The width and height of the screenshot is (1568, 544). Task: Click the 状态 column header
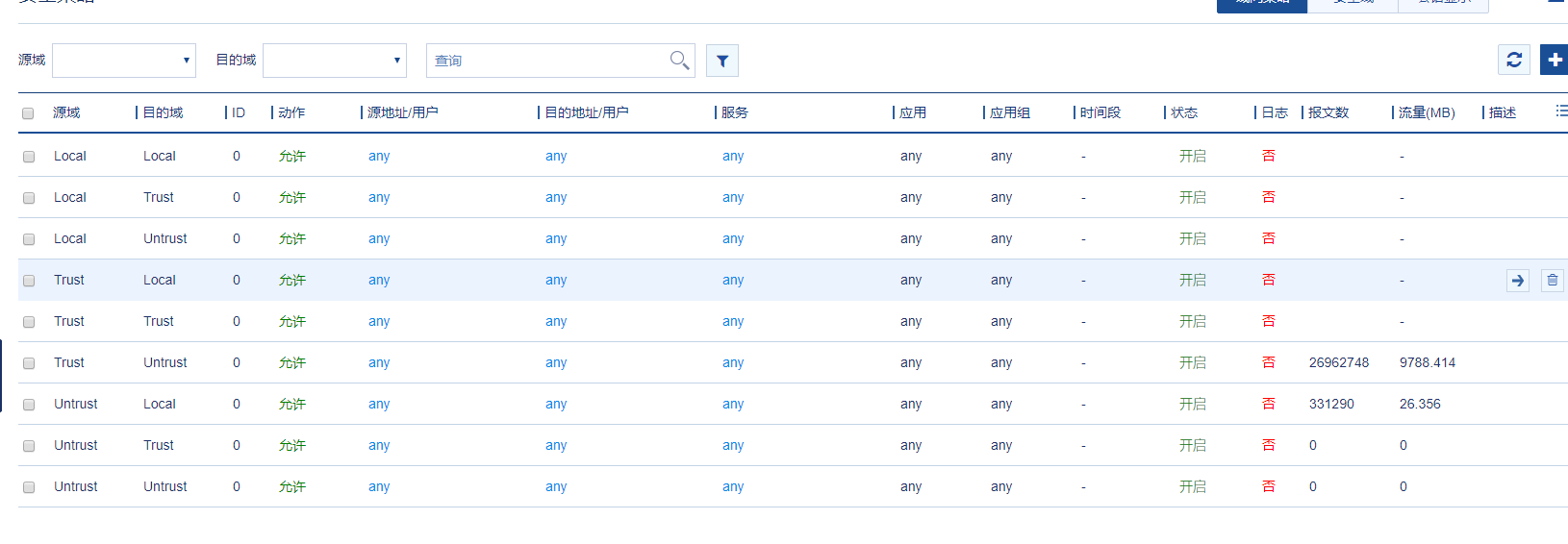point(1184,112)
